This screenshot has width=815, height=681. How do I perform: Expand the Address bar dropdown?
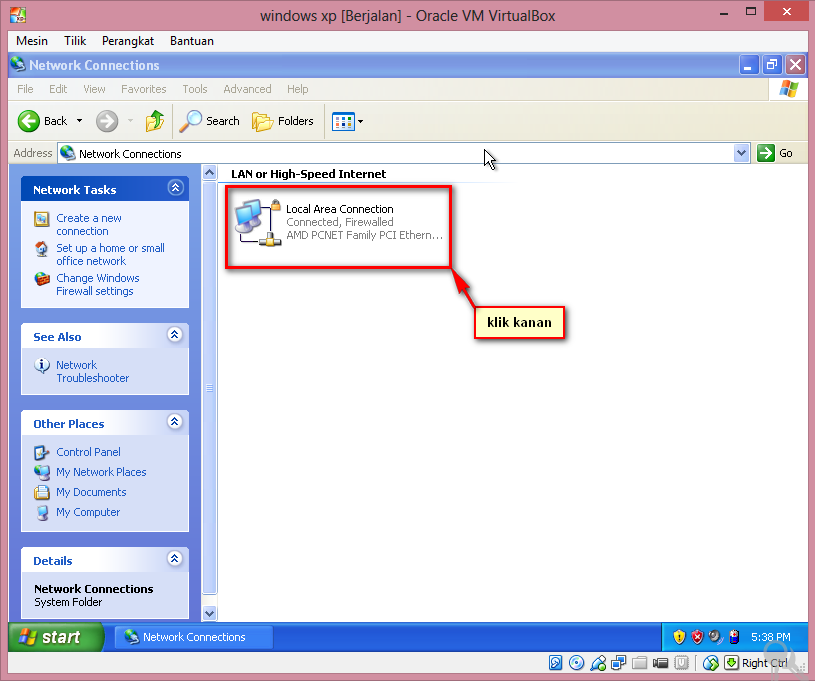point(742,153)
